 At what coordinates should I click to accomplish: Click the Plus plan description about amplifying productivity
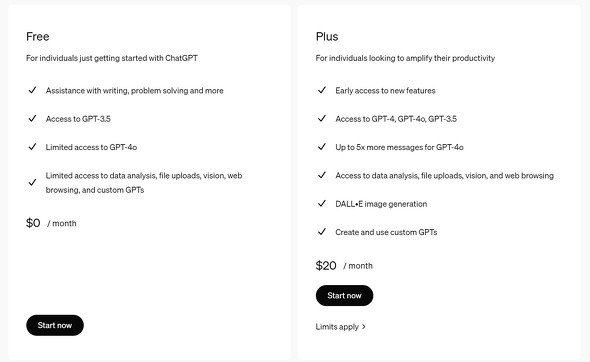pos(405,58)
